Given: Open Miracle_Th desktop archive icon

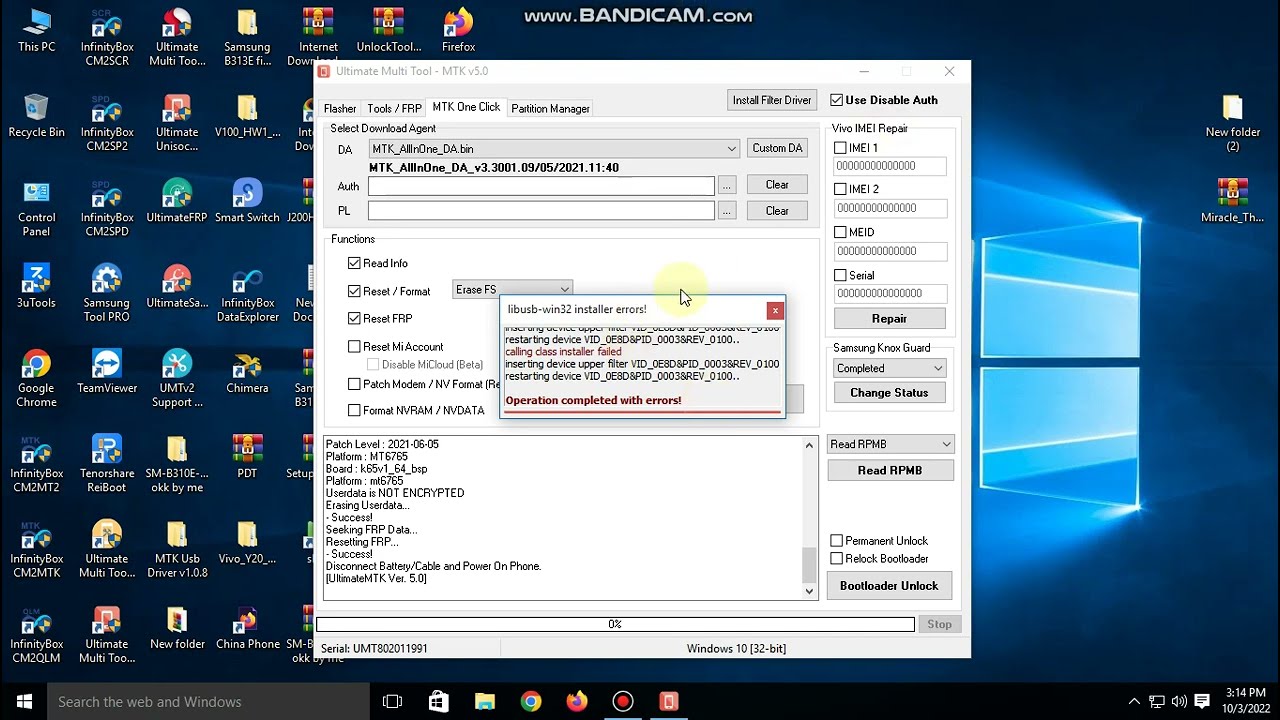Looking at the screenshot, I should [x=1232, y=202].
